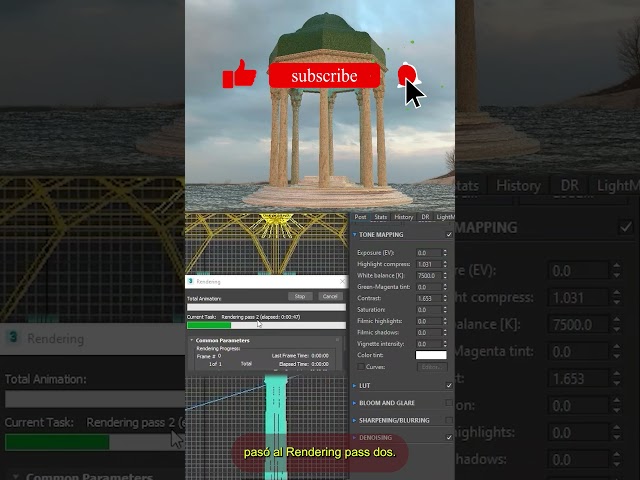Click the red notification bell icon

407,75
